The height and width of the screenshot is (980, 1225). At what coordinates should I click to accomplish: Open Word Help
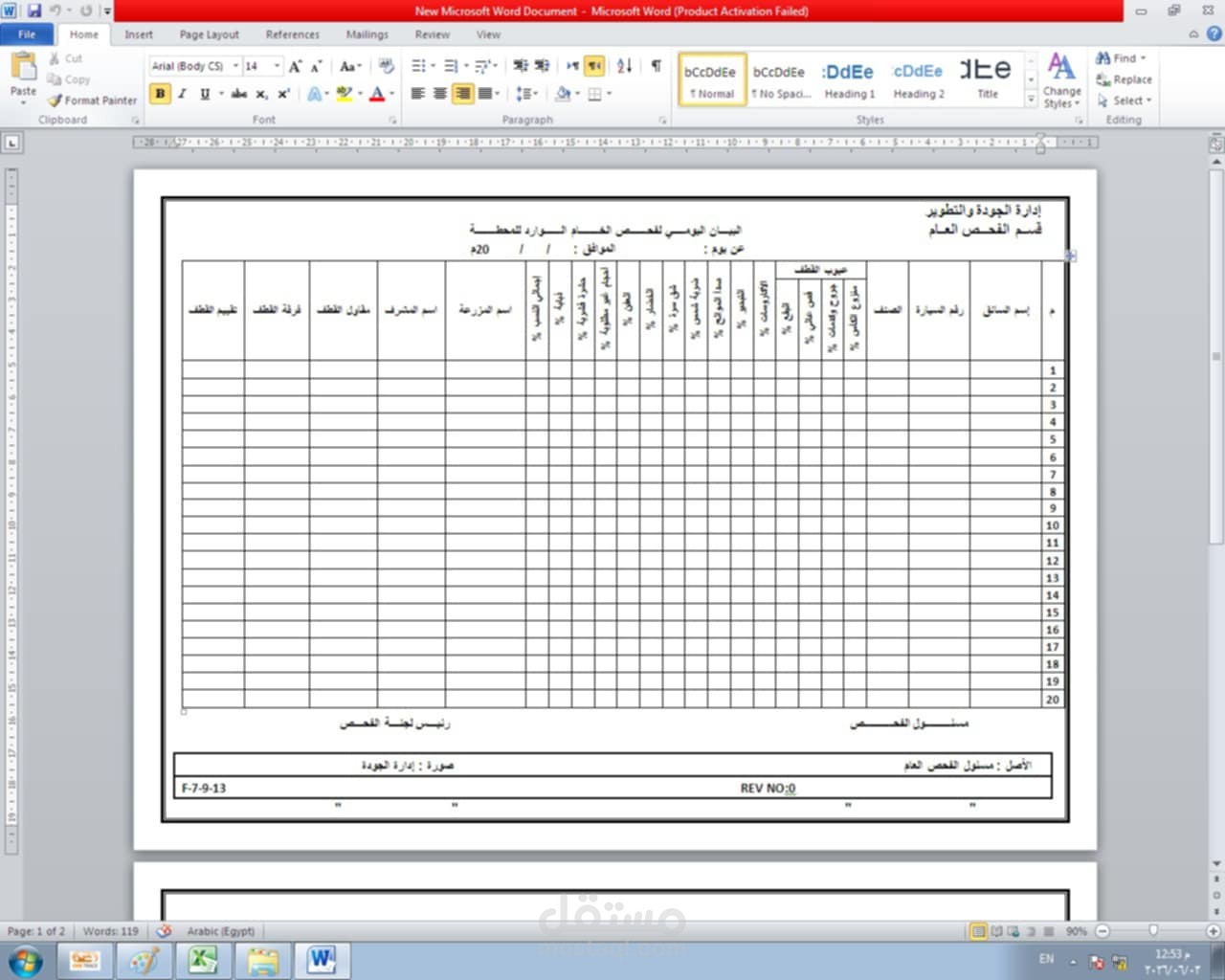(x=1214, y=33)
